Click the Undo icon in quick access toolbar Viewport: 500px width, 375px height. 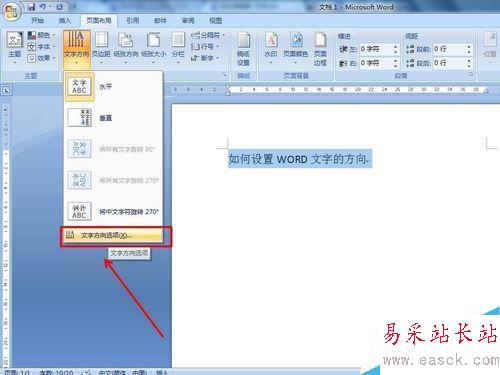tap(44, 6)
